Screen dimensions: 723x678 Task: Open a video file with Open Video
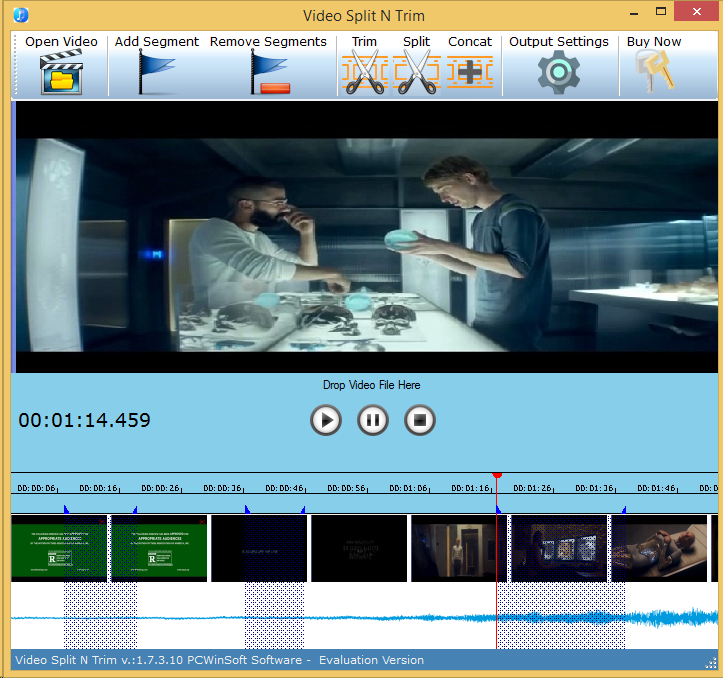coord(61,65)
